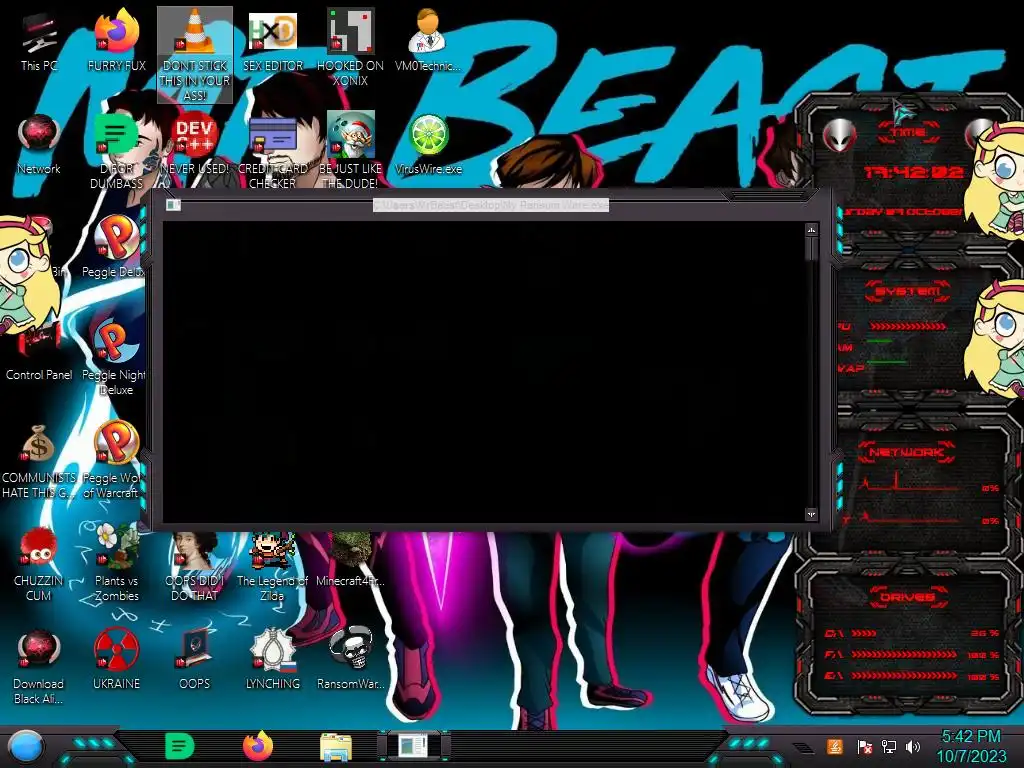Click the console window's title bar icon
Image resolution: width=1024 pixels, height=768 pixels.
click(x=173, y=205)
